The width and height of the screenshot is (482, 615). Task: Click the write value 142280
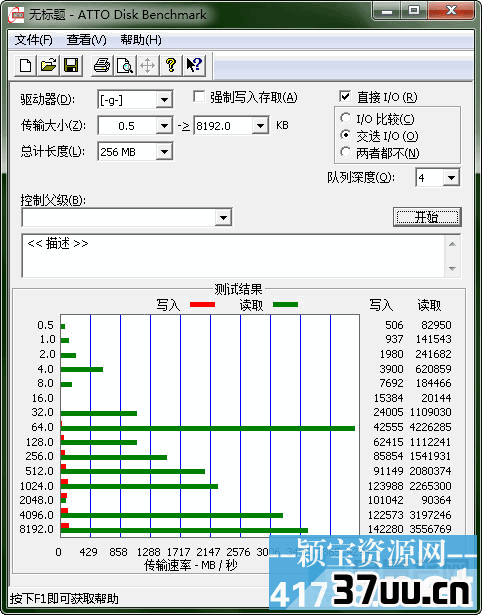(386, 529)
